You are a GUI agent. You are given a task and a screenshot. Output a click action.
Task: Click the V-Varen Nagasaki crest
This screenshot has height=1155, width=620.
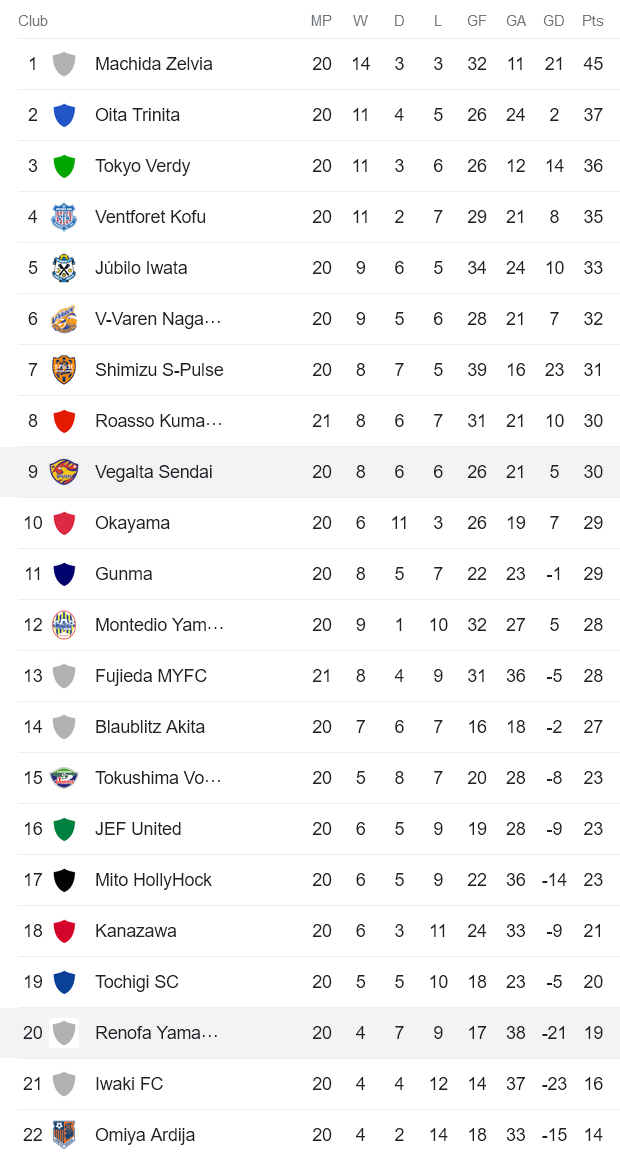(x=64, y=318)
